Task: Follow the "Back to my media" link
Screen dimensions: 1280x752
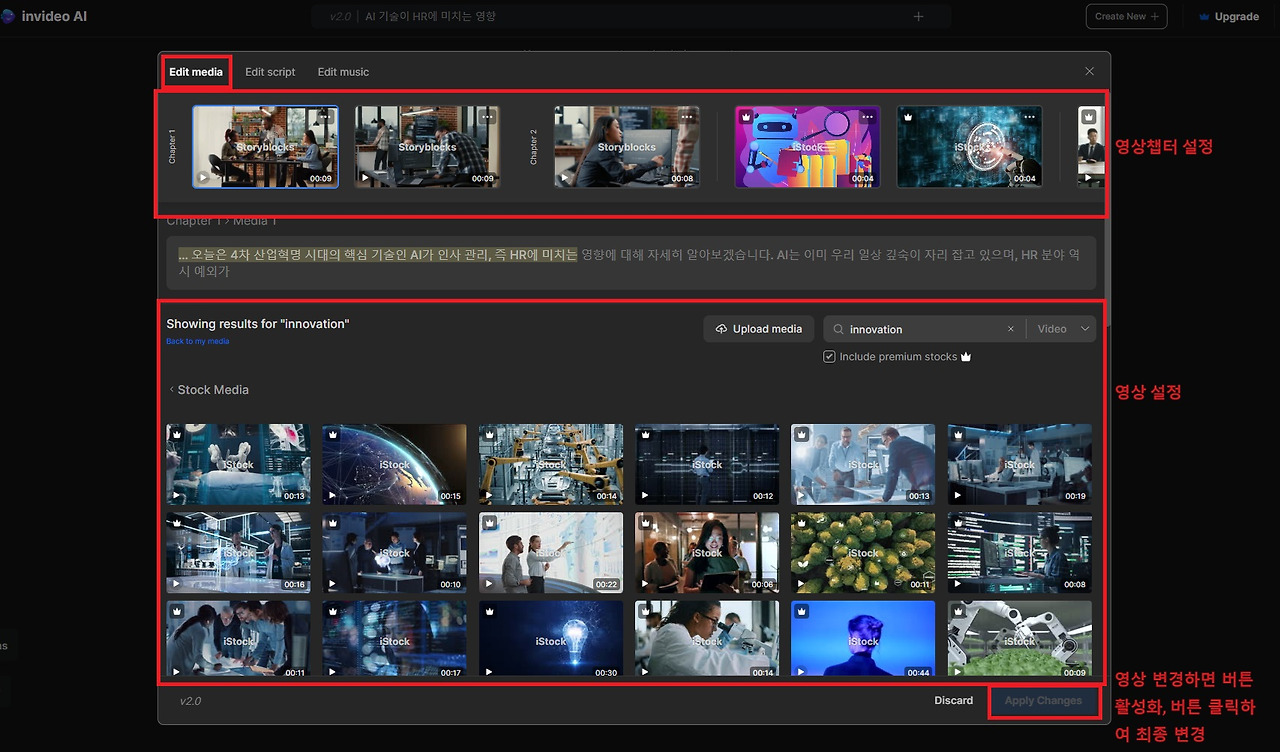Action: pyautogui.click(x=198, y=341)
